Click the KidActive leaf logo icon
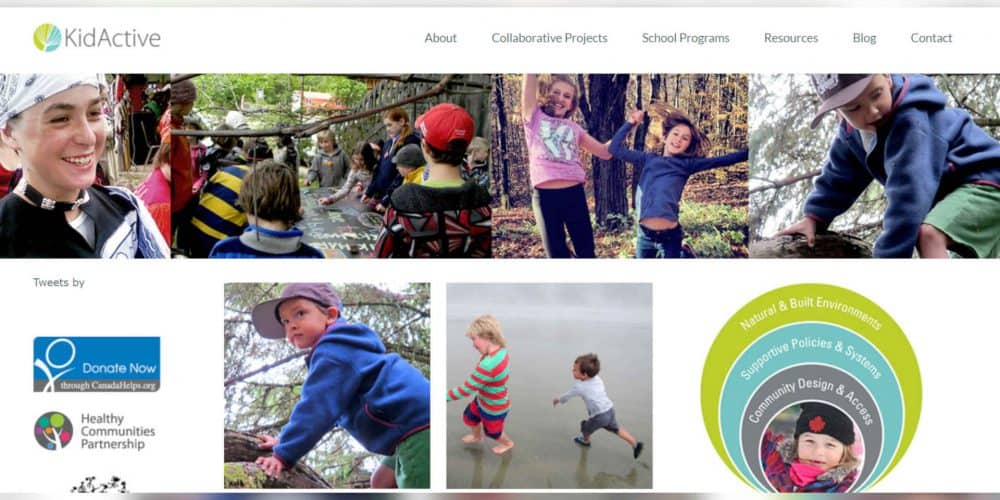 [47, 38]
